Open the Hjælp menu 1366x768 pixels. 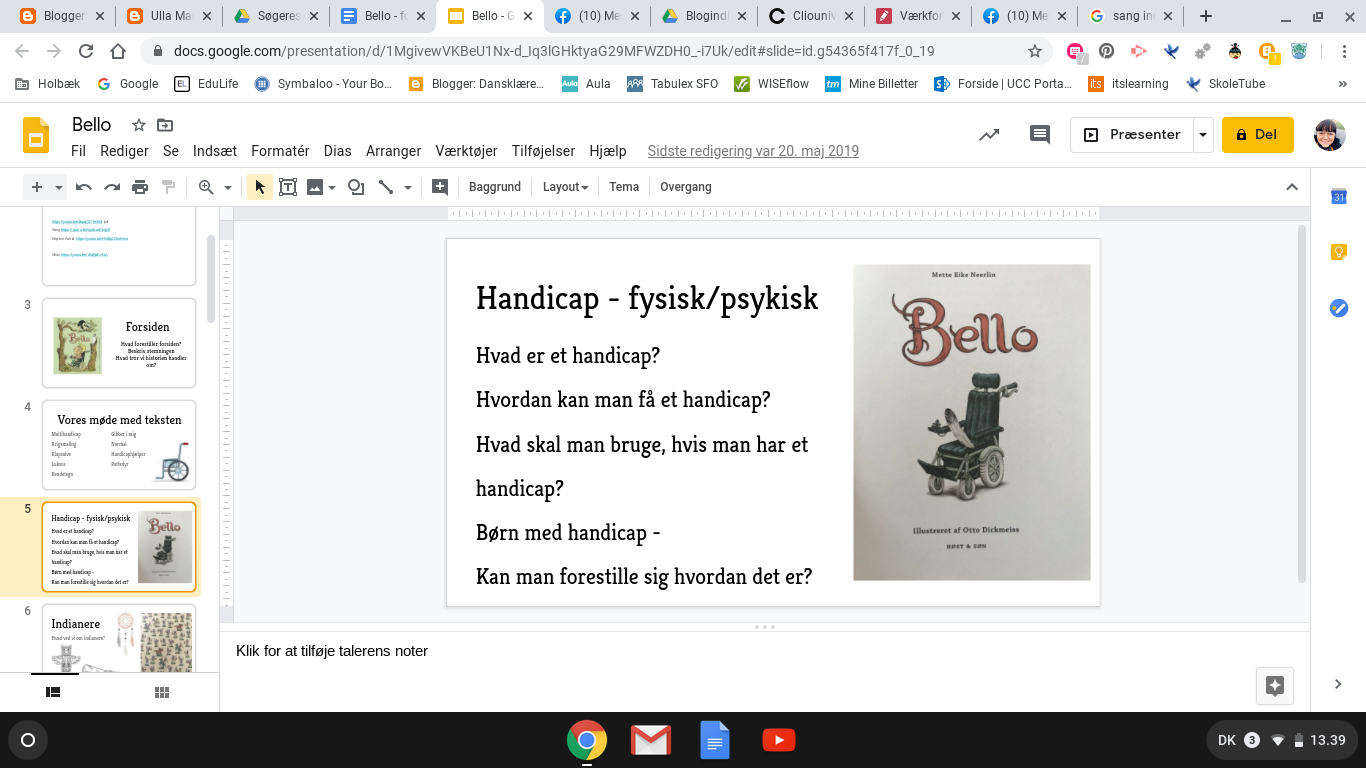point(608,151)
